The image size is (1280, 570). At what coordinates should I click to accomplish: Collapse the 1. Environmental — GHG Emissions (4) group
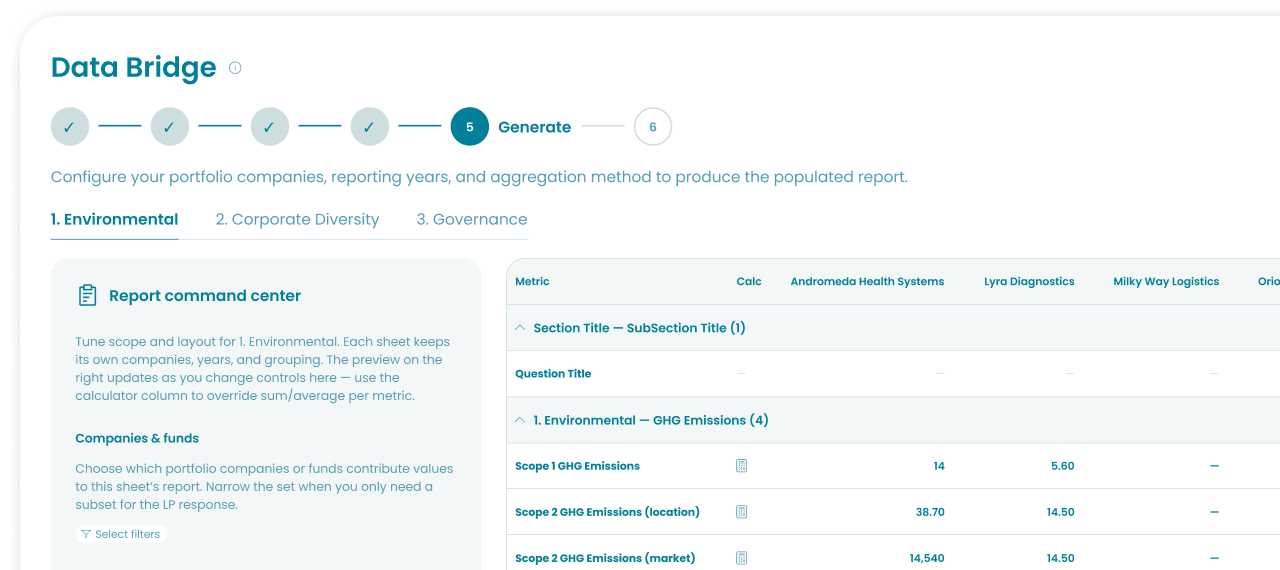[520, 420]
